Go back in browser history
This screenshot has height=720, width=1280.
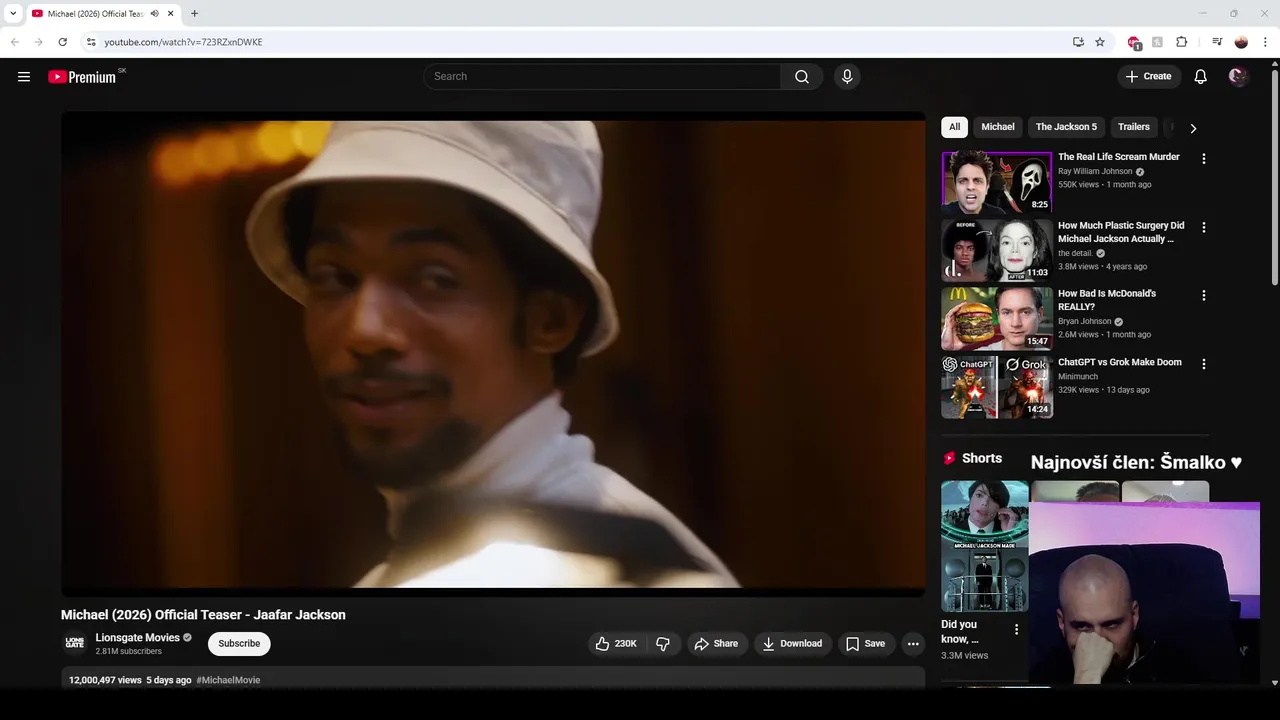click(x=14, y=42)
